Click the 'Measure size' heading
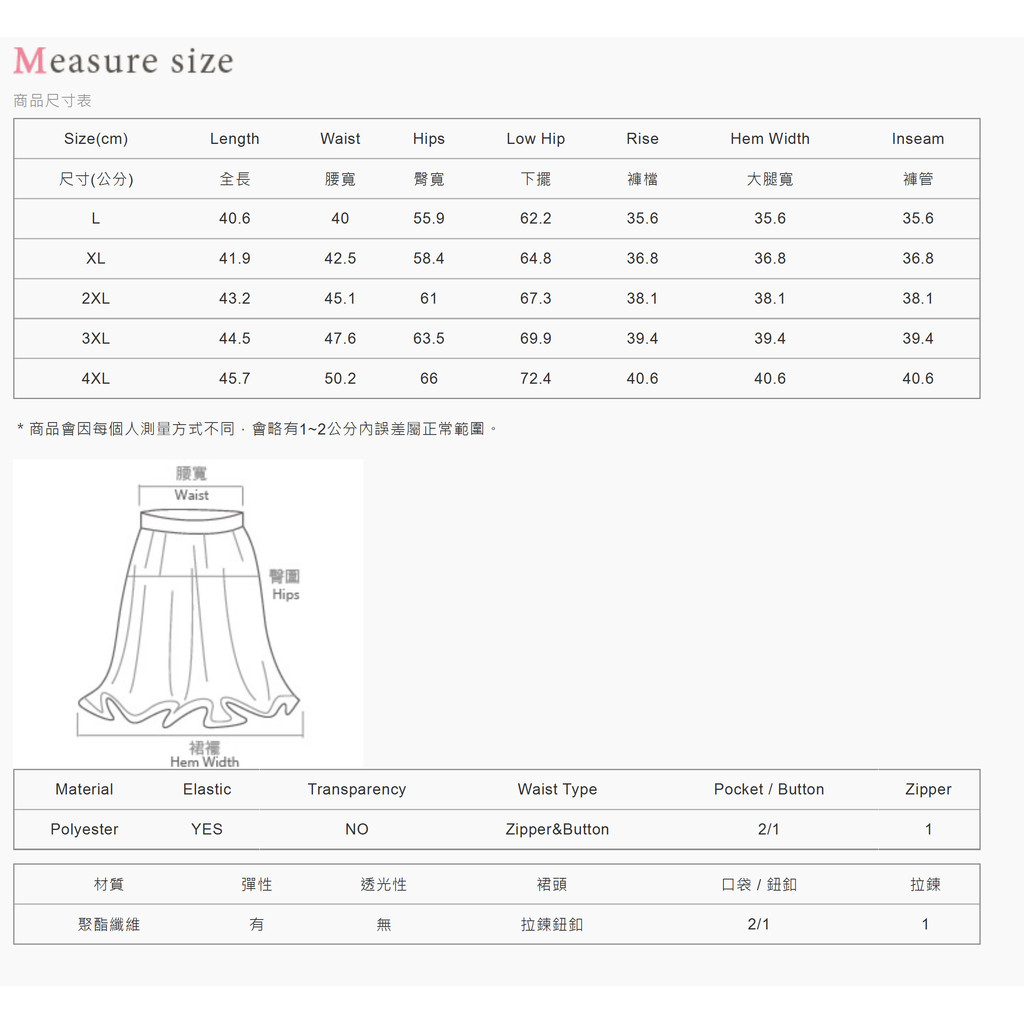The height and width of the screenshot is (1024, 1024). click(x=123, y=61)
